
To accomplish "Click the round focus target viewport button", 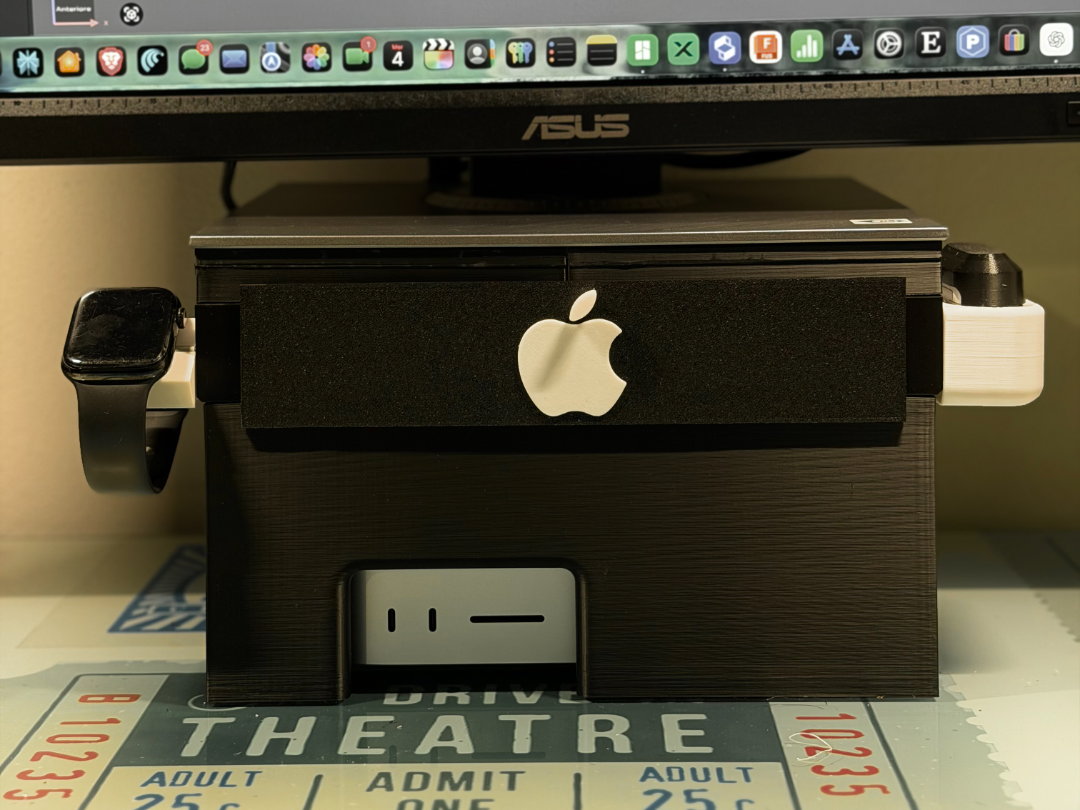I will point(131,14).
